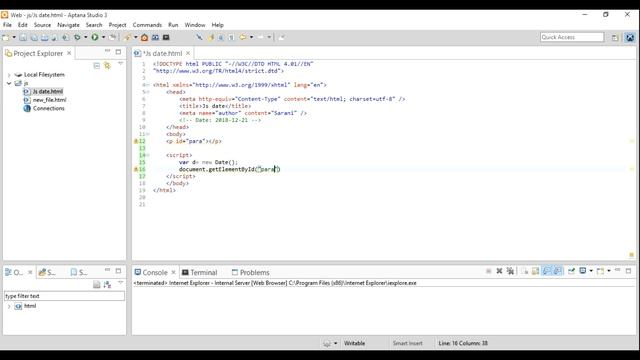
Task: Collapse the head tag code fold
Action: pyautogui.click(x=148, y=92)
